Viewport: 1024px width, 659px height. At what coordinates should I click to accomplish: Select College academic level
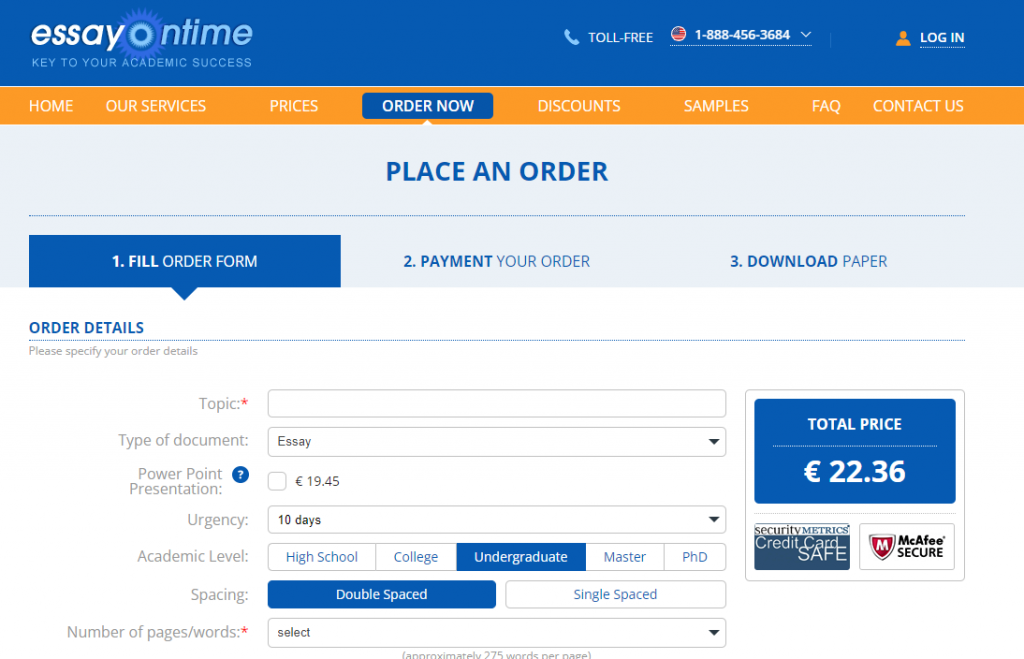pos(416,557)
